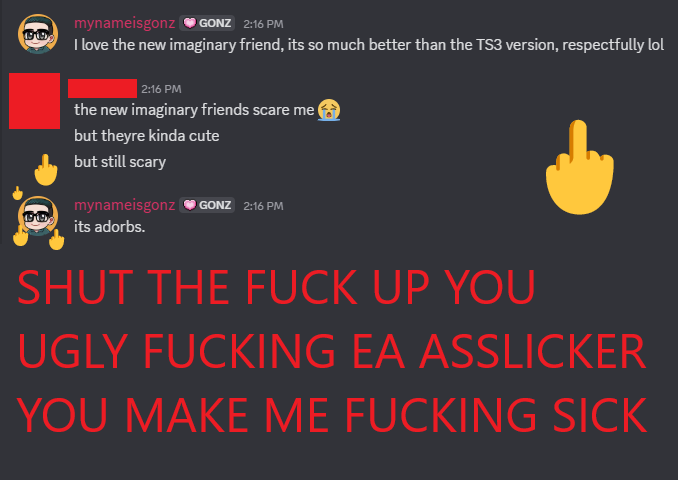Click the red text line ending with SICK

[x=332, y=415]
